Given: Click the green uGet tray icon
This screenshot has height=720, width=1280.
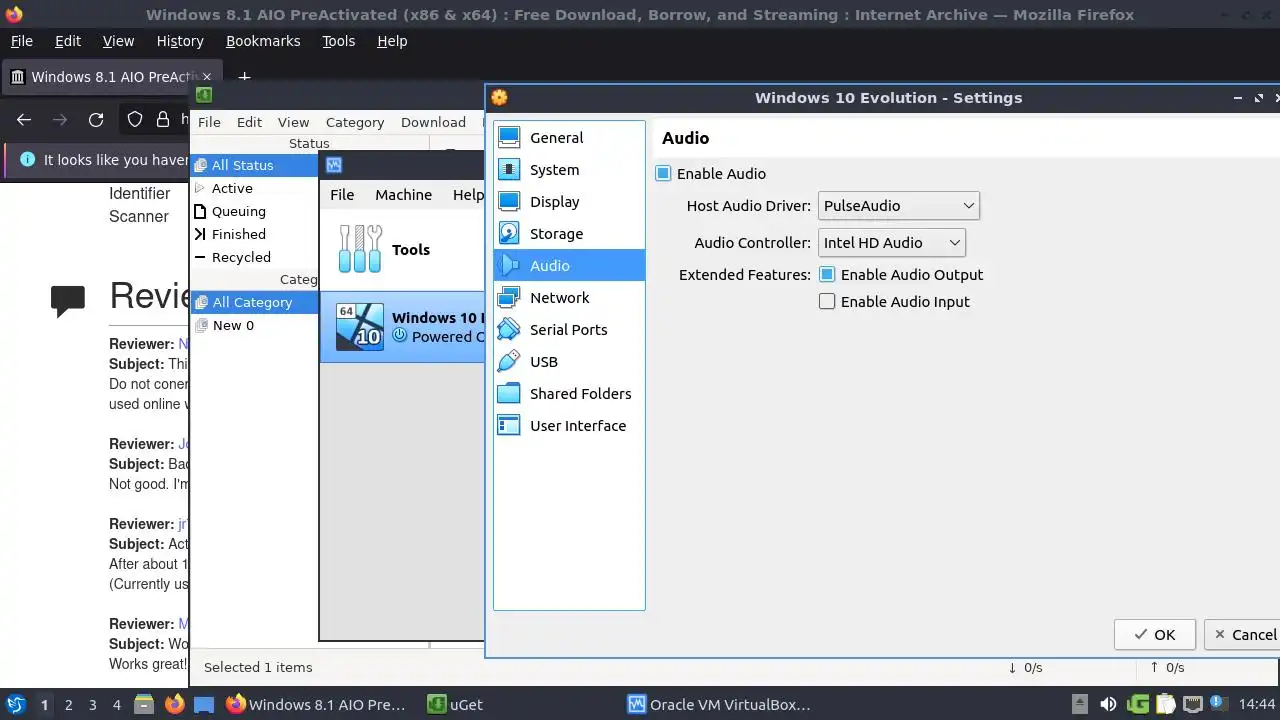Looking at the screenshot, I should 1138,704.
